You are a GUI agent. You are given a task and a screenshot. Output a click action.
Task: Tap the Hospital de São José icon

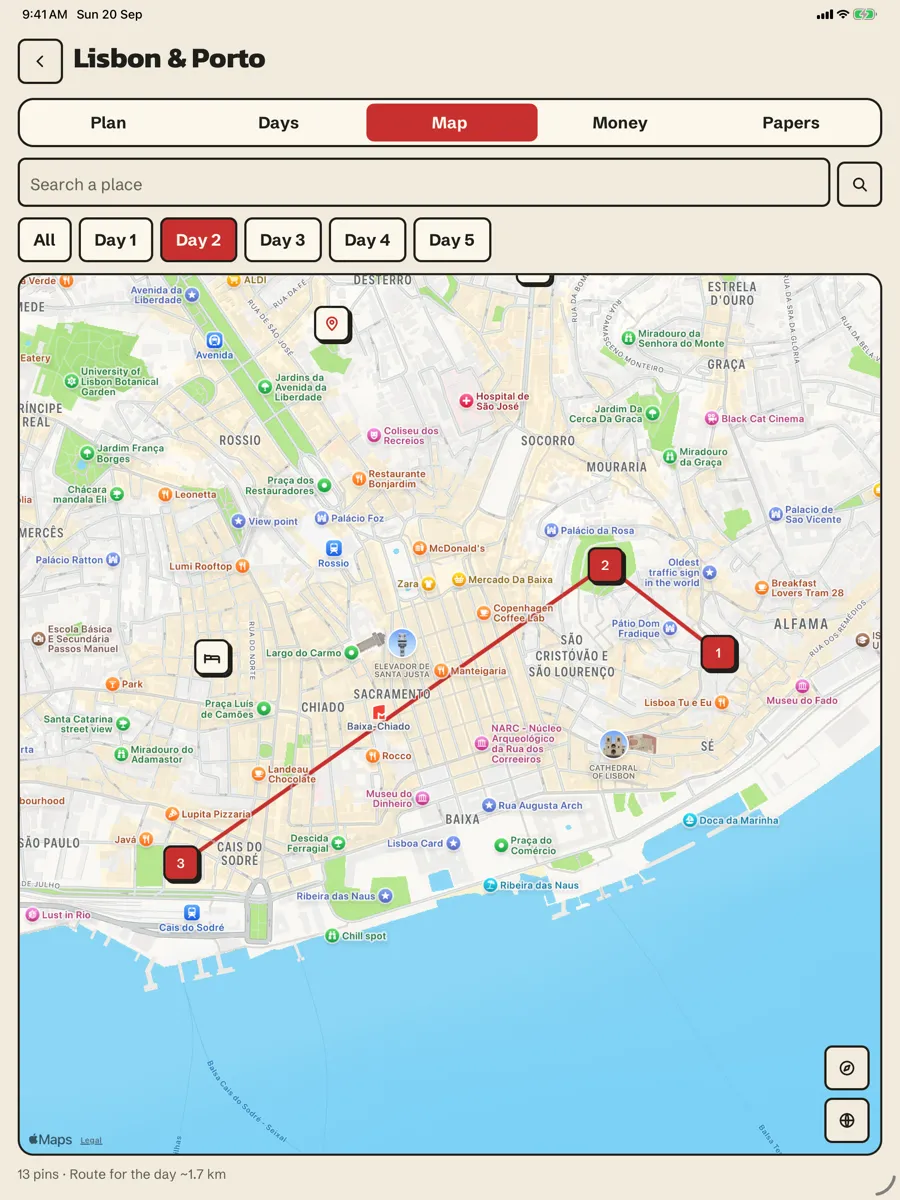[x=465, y=401]
